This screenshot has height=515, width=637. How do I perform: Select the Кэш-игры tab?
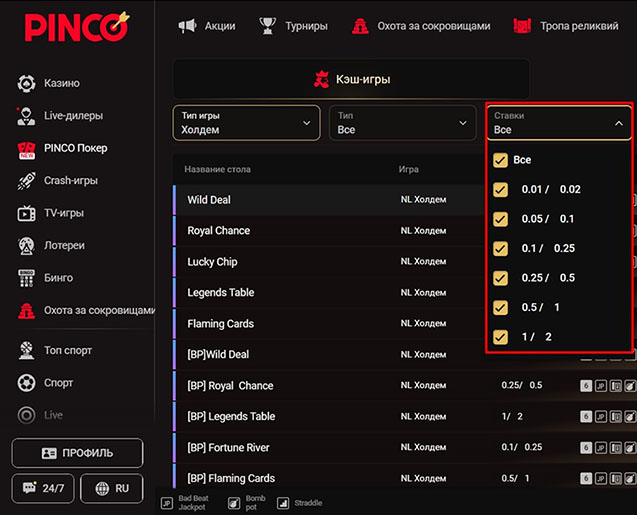tap(352, 79)
